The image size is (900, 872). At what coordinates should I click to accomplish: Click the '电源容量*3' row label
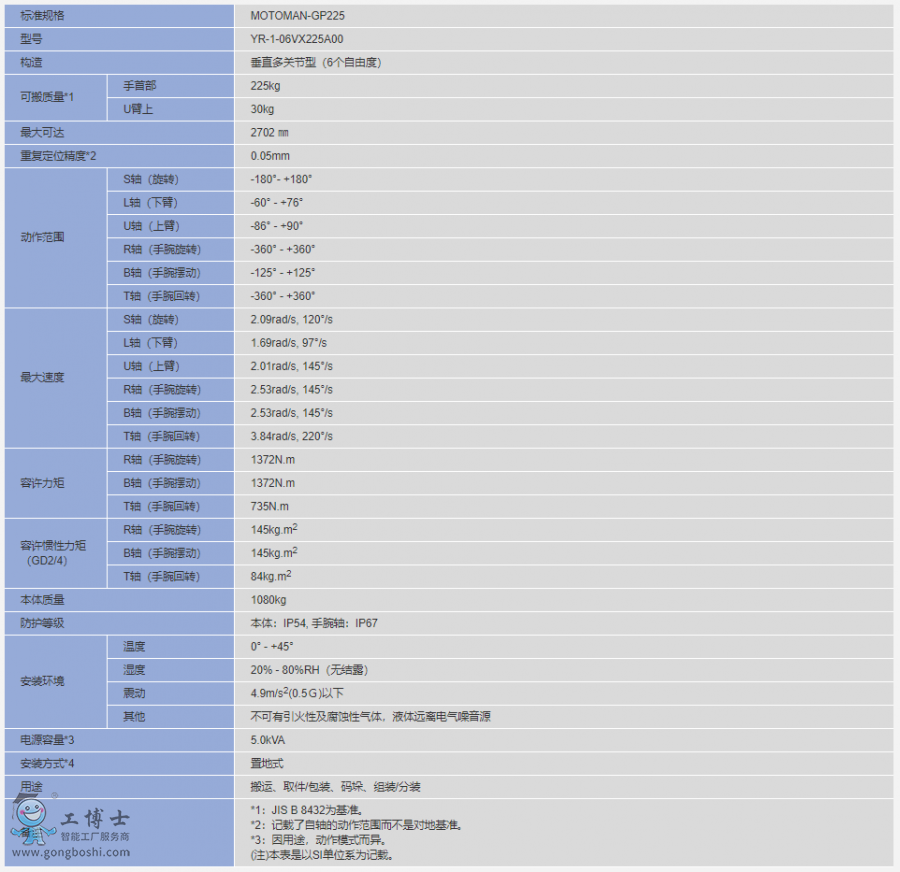[47, 740]
